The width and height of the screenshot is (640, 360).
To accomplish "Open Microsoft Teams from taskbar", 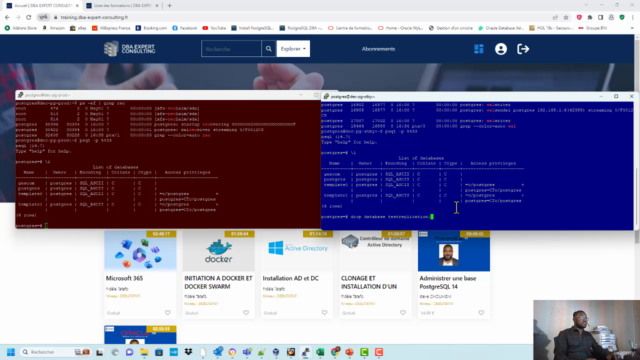I will pos(247,352).
